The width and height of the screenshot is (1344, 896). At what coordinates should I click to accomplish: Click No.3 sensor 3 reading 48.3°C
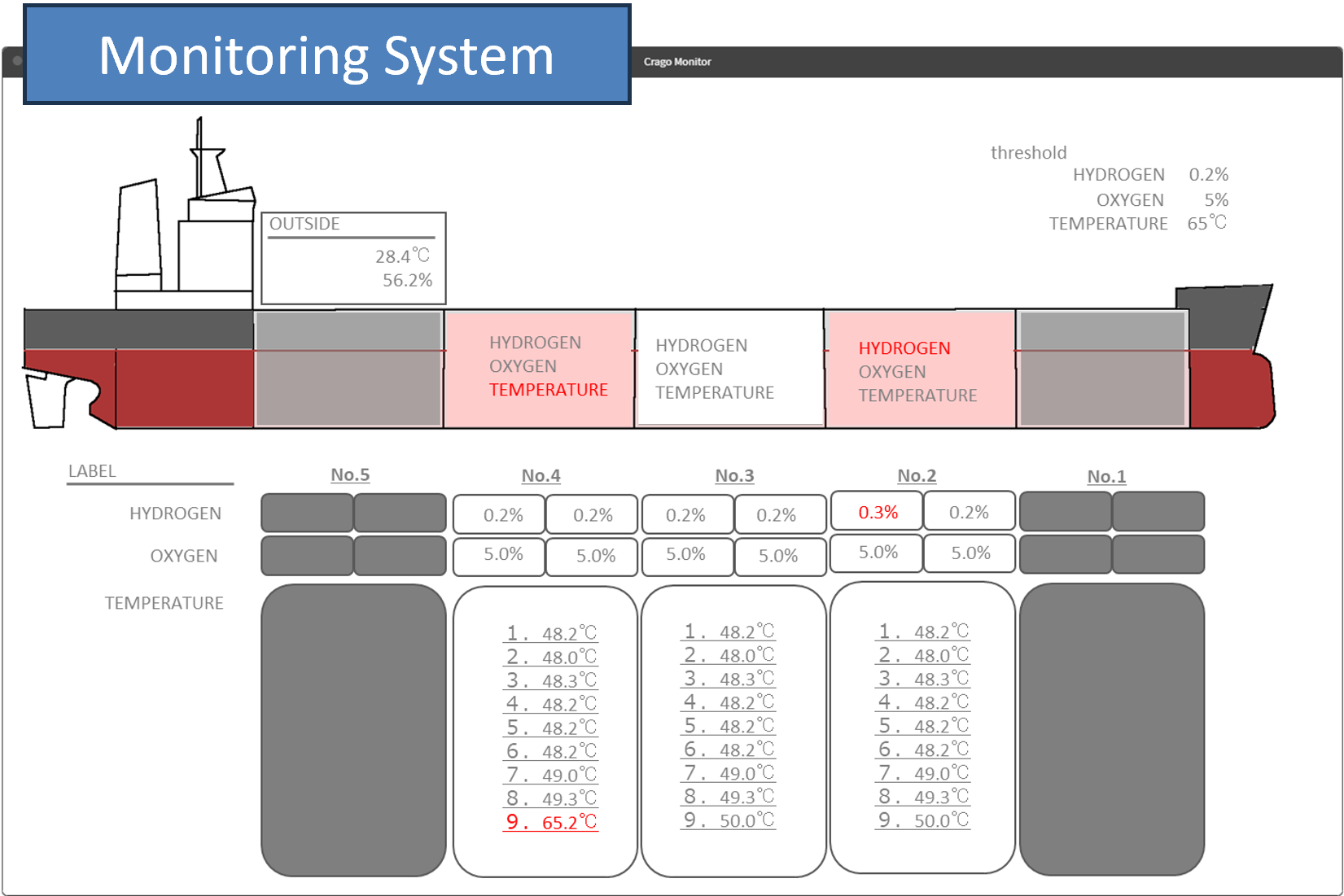point(729,679)
